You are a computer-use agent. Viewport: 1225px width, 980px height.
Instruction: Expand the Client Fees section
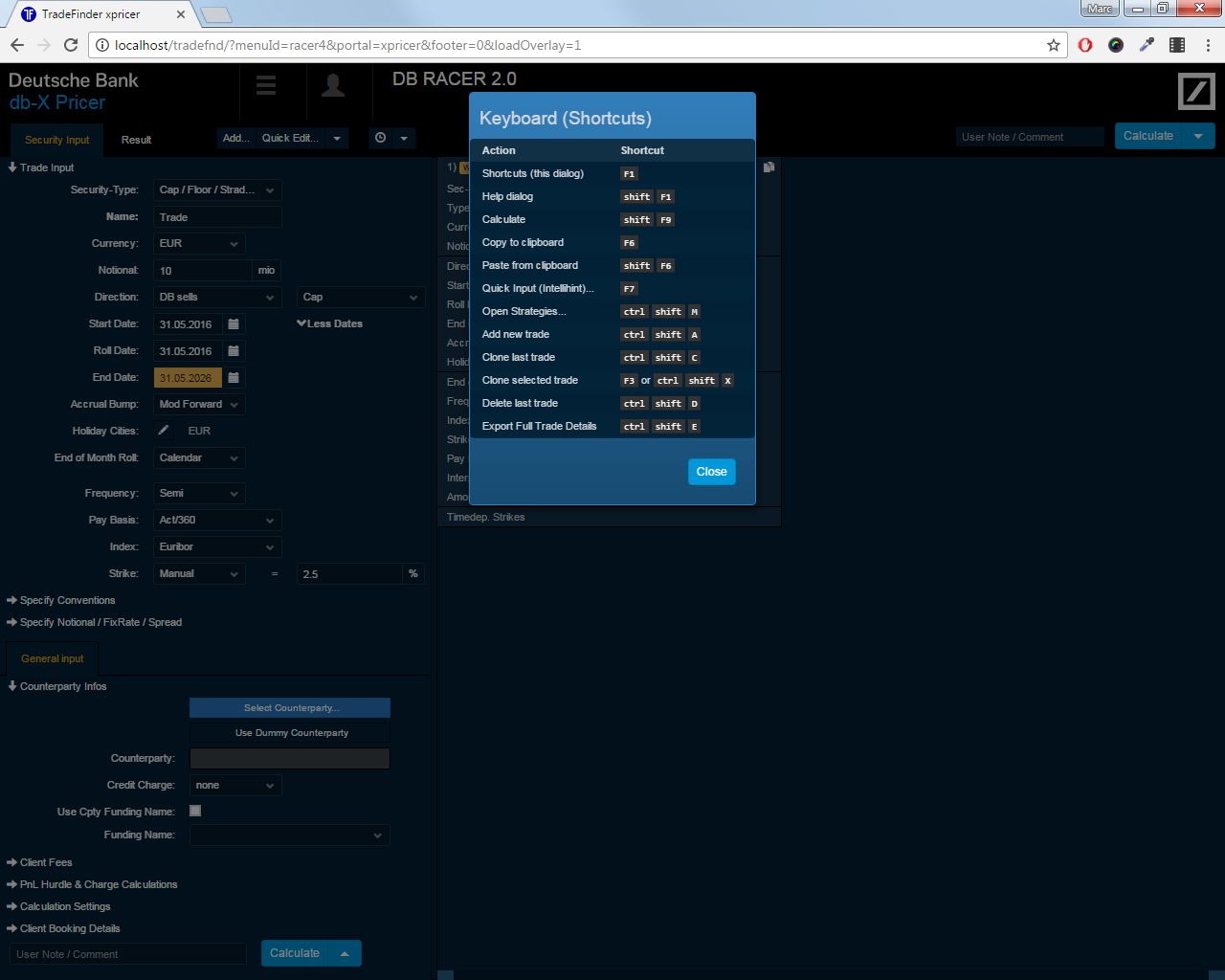[45, 862]
